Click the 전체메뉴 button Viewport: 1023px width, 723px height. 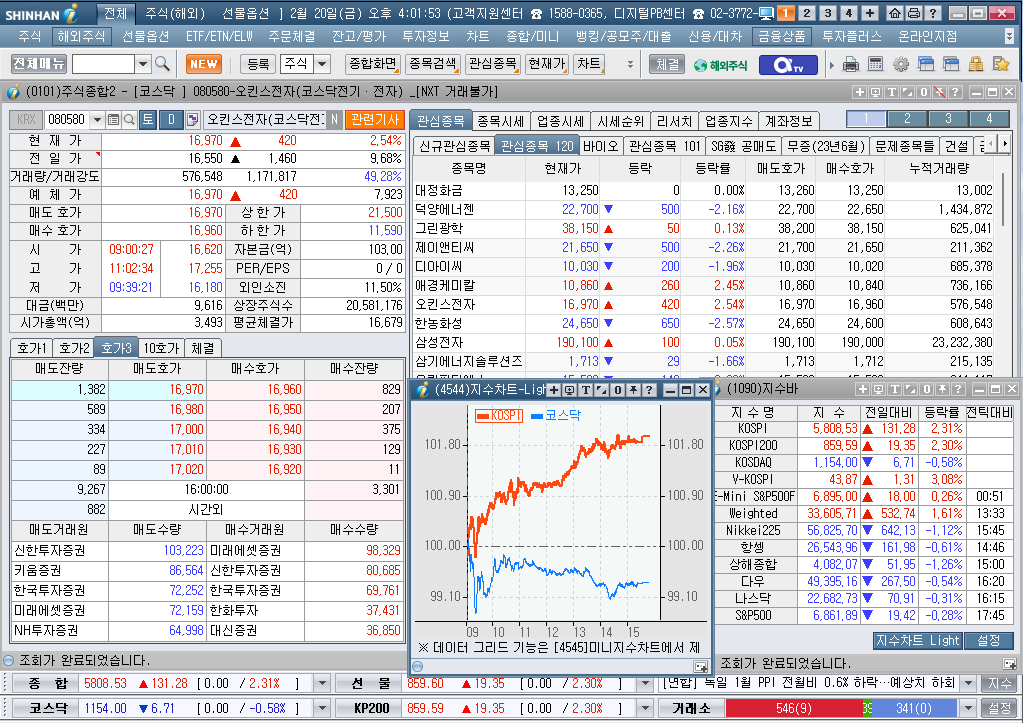tap(39, 63)
